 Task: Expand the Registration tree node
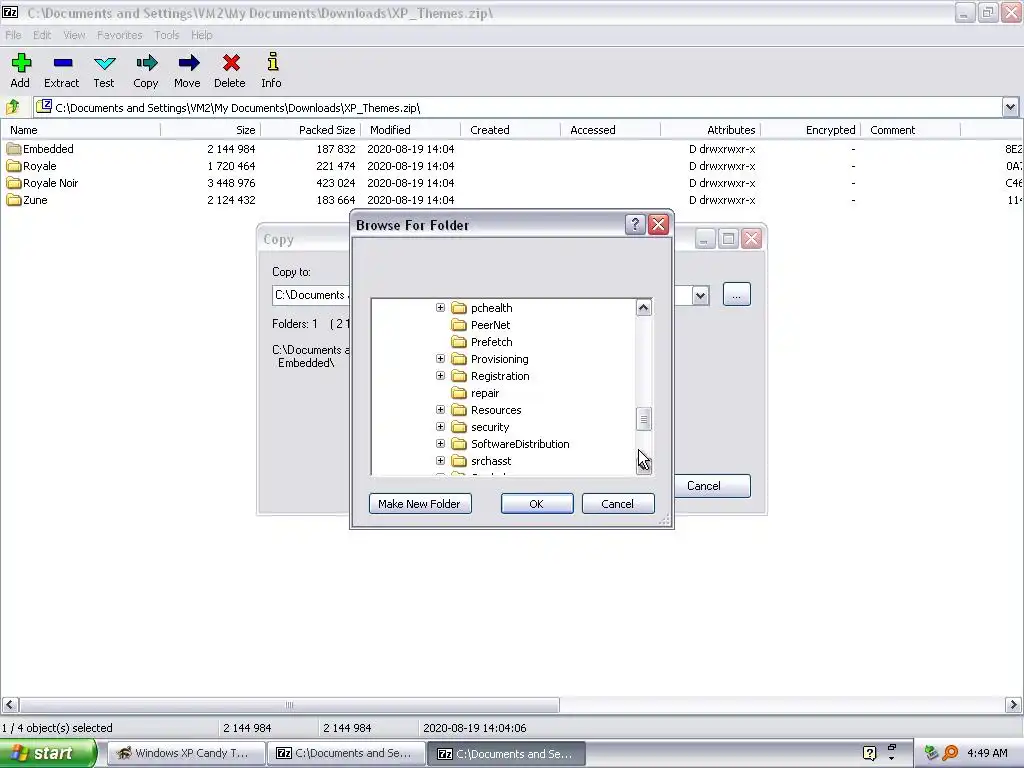(440, 376)
